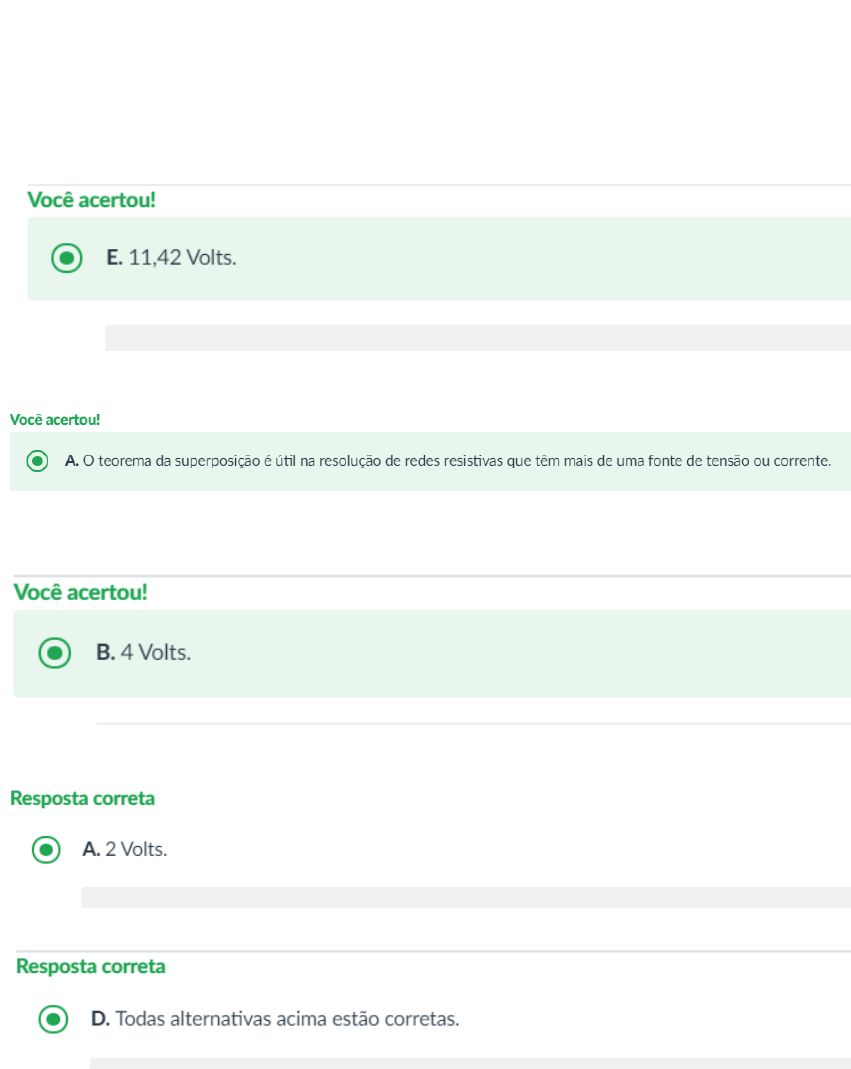The width and height of the screenshot is (851, 1069).
Task: Select the radio button beside the superposição theorem answer
Action: (38, 462)
